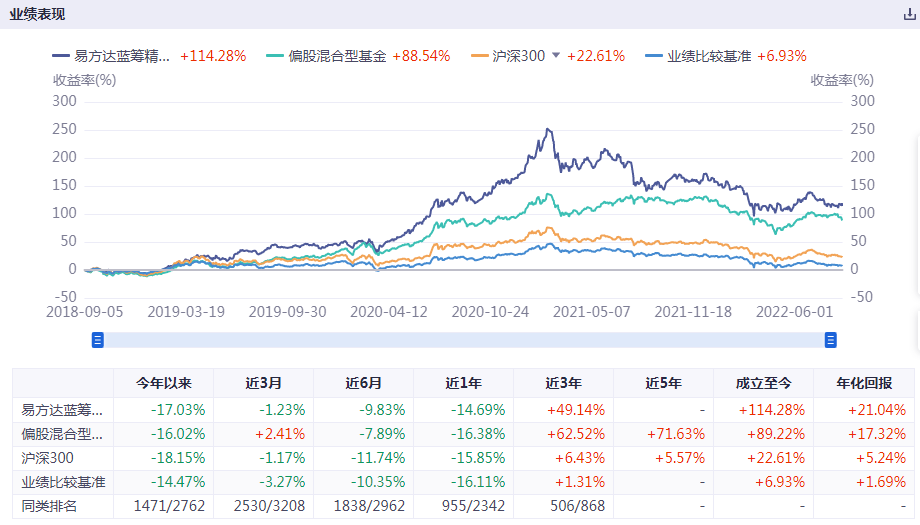
Task: Click the teal legend line marker
Action: pyautogui.click(x=276, y=56)
